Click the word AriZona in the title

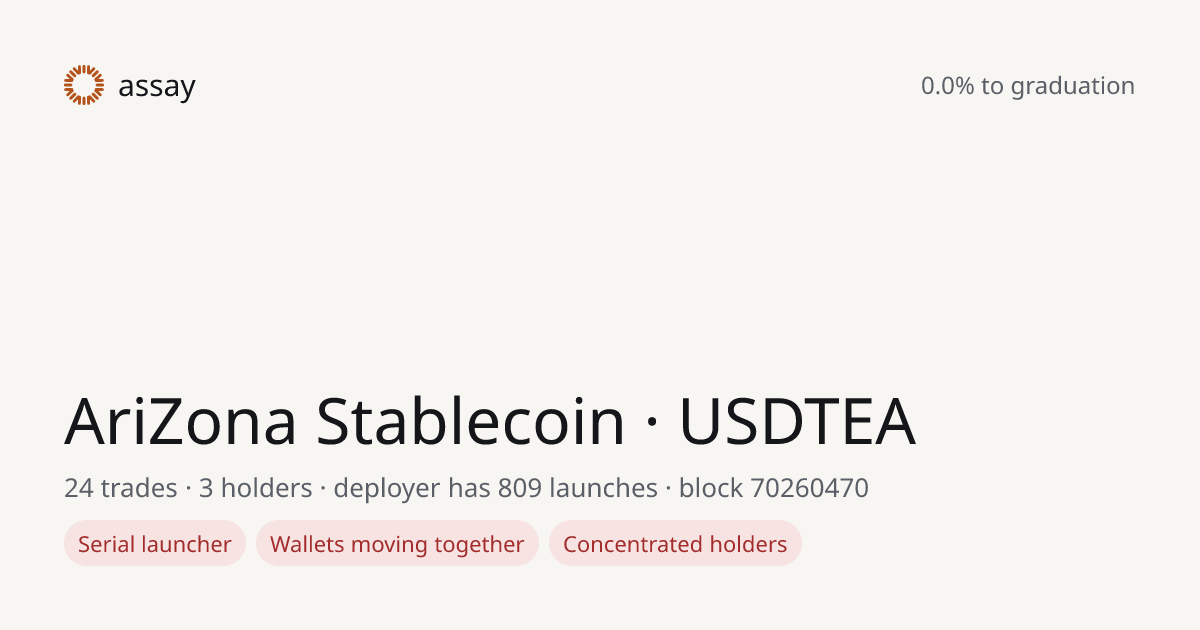(181, 421)
